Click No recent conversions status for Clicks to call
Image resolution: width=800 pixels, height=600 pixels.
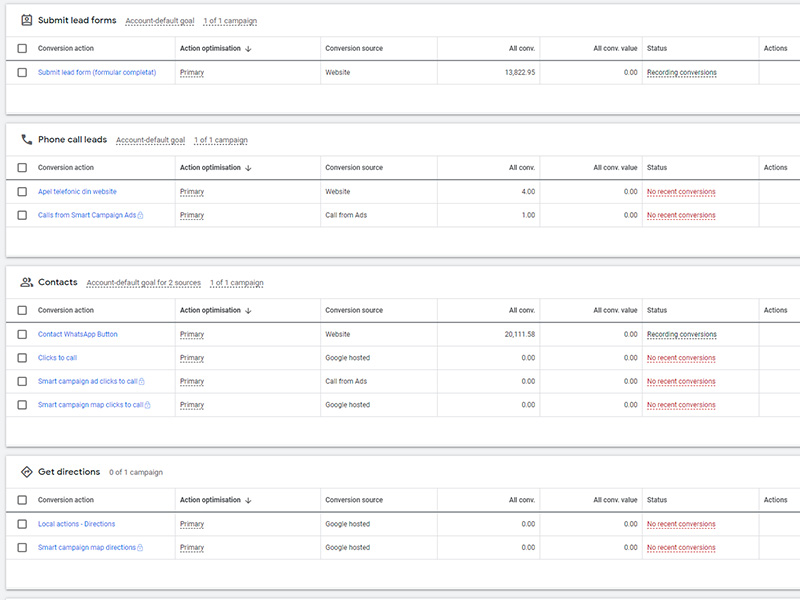coord(681,358)
